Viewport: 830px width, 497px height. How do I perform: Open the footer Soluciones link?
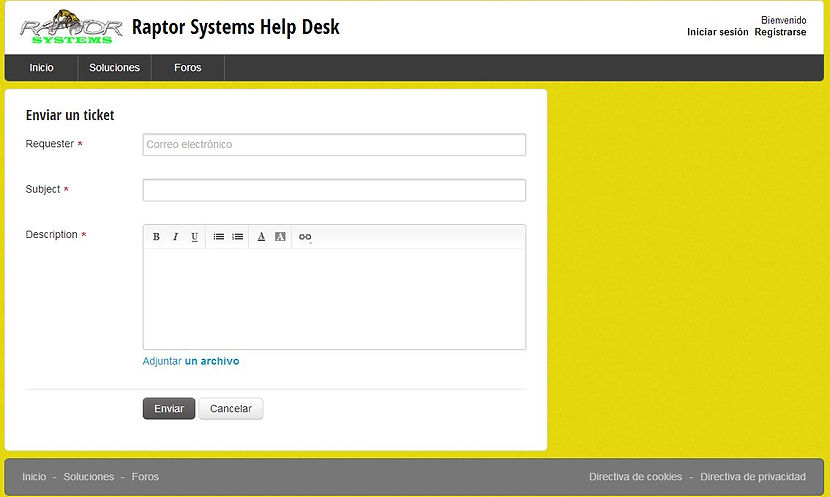click(x=88, y=477)
